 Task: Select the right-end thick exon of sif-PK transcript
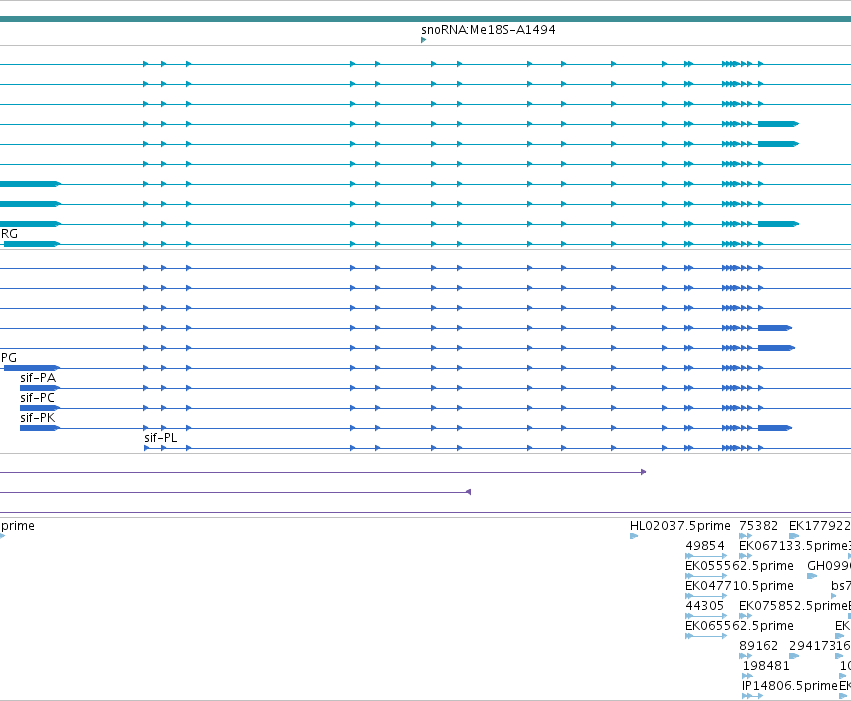[775, 428]
